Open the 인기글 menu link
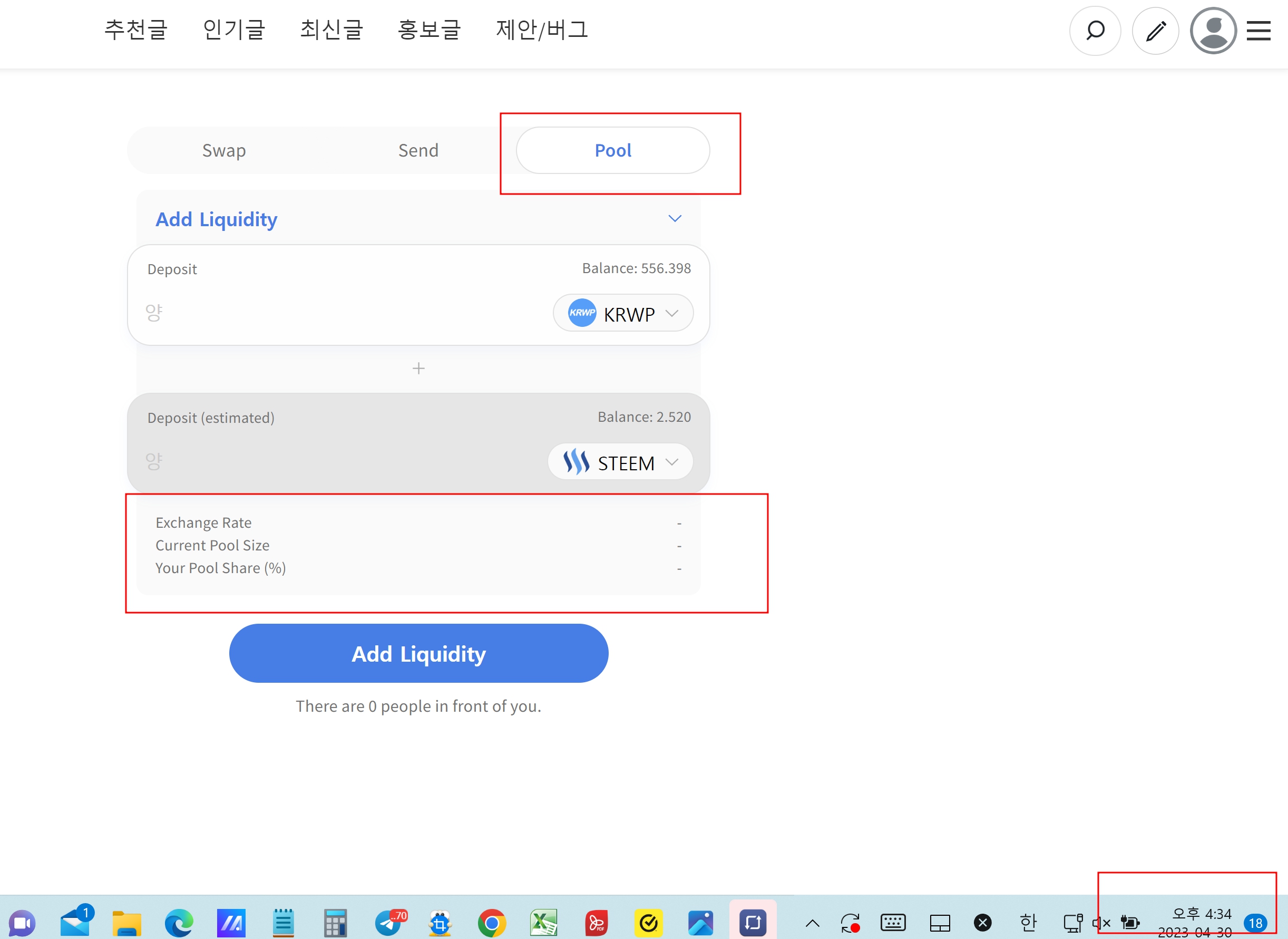This screenshot has width=1288, height=939. click(x=233, y=30)
